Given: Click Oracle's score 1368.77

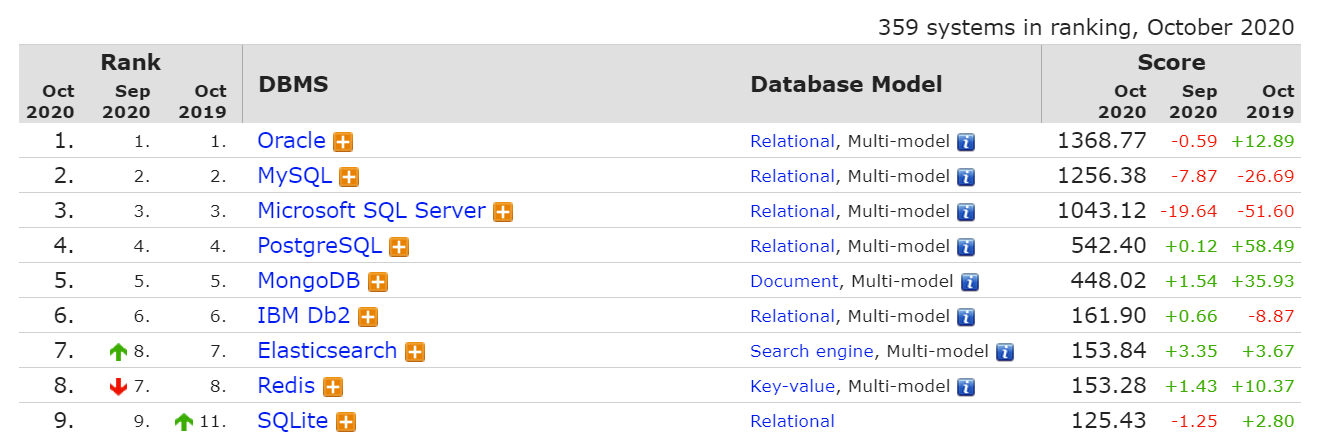Looking at the screenshot, I should coord(1102,141).
